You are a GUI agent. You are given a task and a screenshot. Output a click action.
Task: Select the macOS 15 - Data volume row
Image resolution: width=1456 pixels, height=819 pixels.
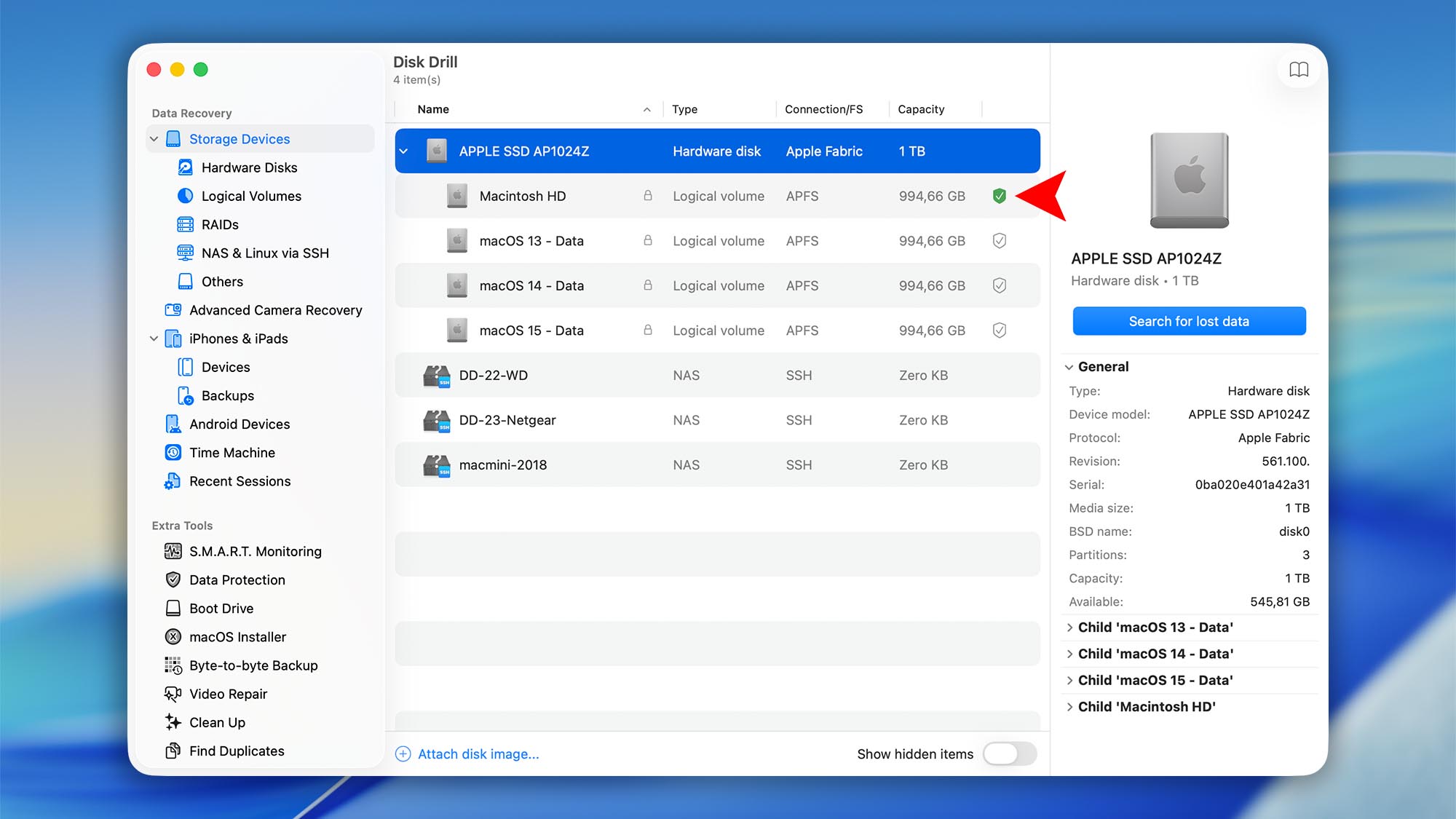717,331
